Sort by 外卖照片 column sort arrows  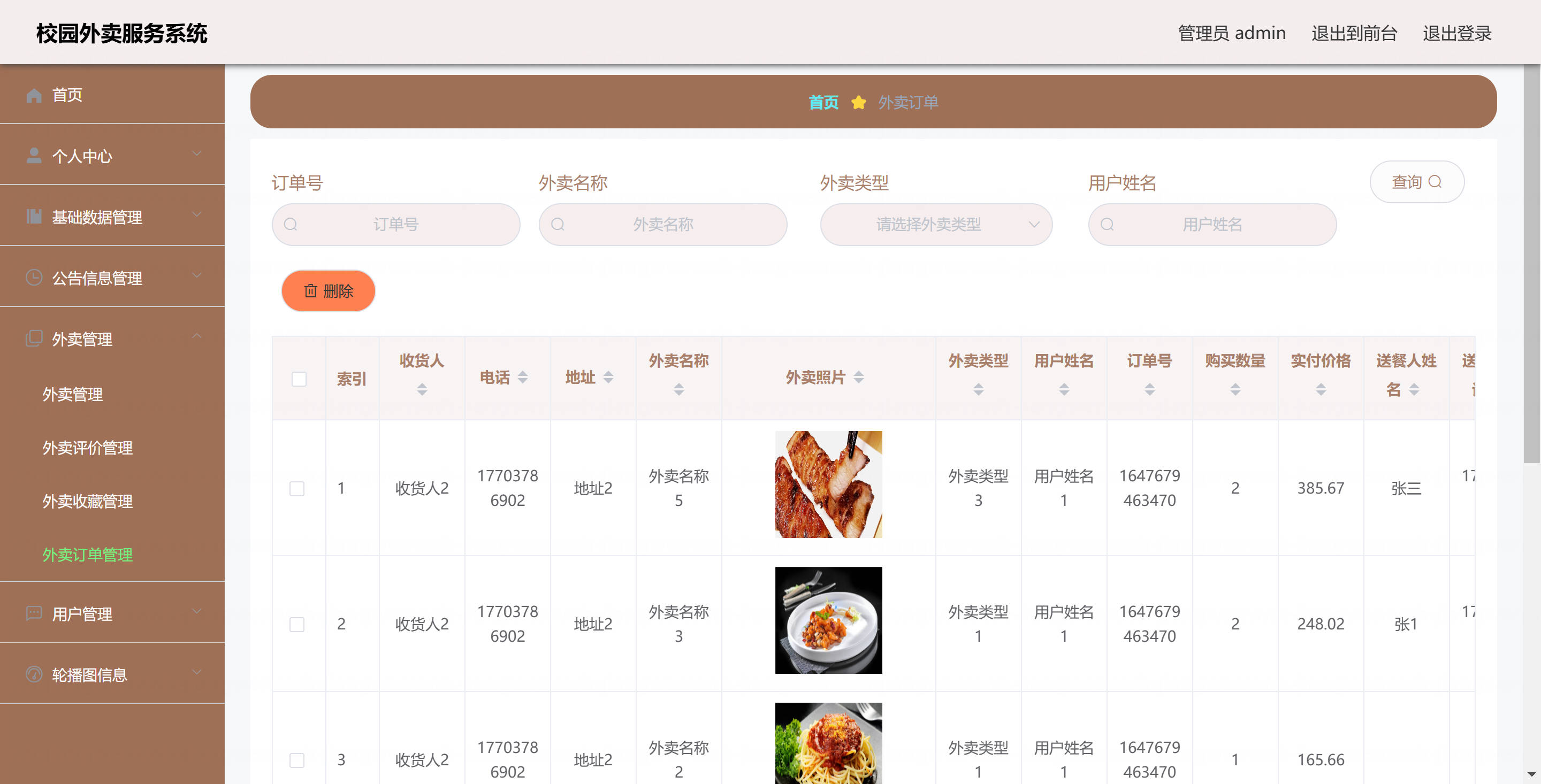[x=858, y=376]
